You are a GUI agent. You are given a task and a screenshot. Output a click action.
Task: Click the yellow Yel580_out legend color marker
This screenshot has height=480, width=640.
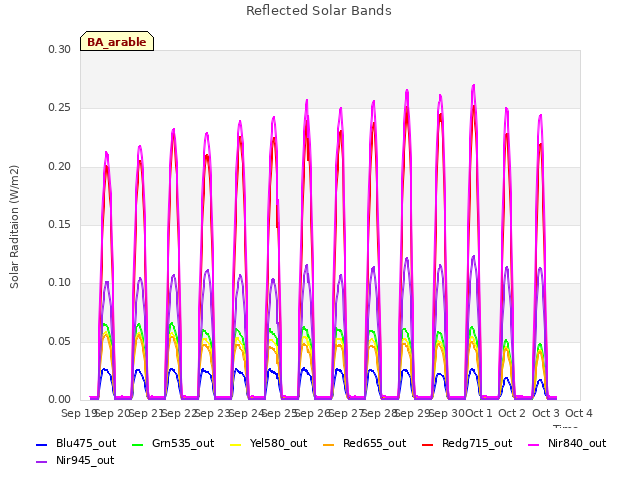(236, 444)
